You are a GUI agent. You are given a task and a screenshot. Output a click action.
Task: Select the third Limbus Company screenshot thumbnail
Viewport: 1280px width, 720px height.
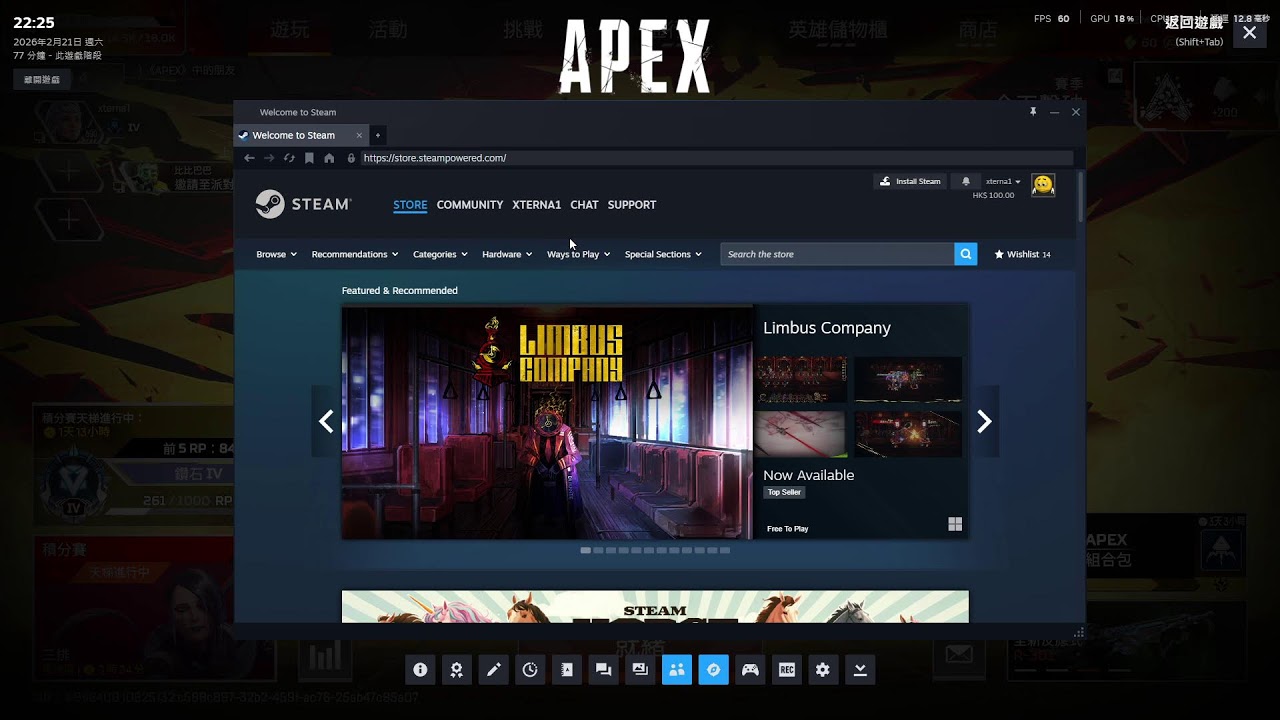[800, 434]
